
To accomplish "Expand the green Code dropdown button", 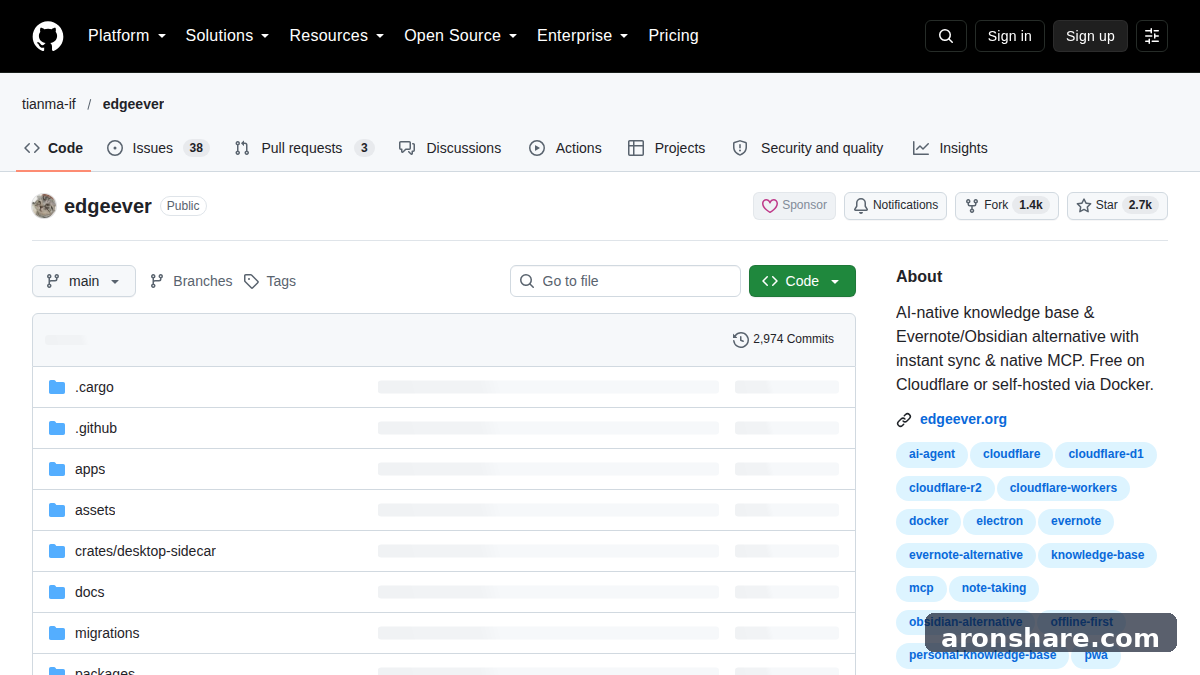I will pos(802,281).
